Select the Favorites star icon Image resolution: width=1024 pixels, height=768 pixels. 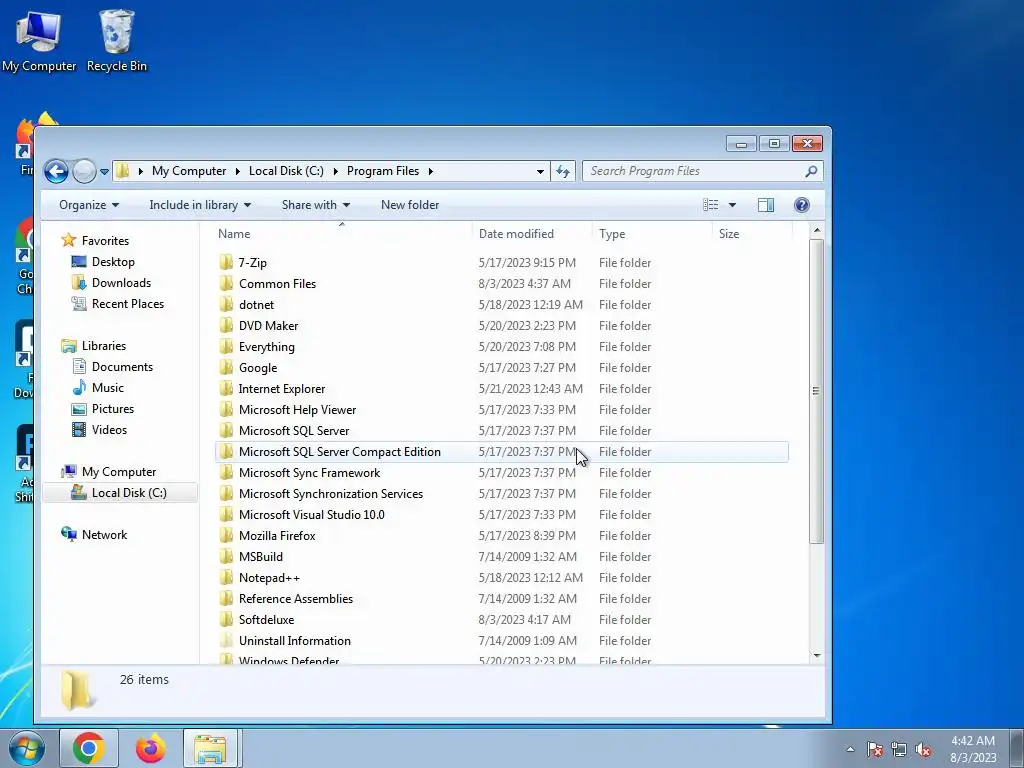(69, 240)
